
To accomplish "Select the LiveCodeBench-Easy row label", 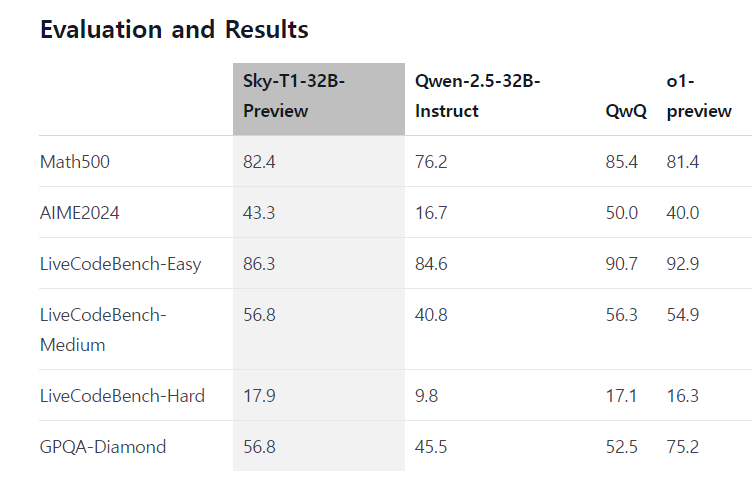I will pos(120,264).
